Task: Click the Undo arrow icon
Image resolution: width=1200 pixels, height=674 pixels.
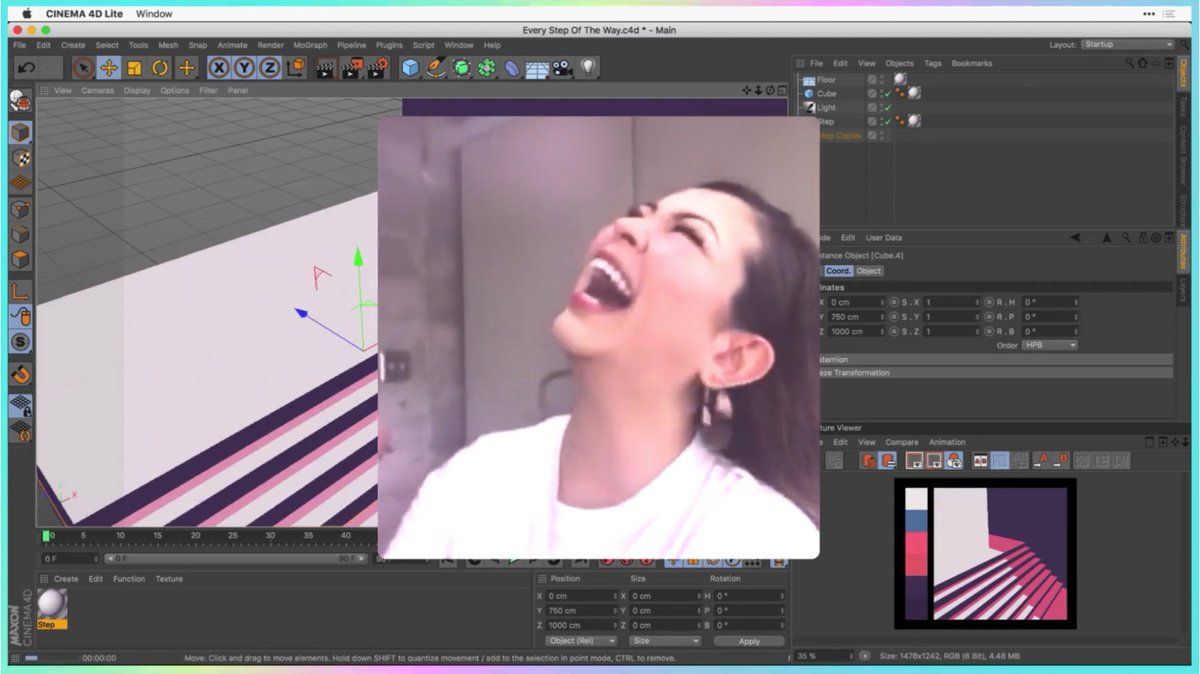Action: (x=27, y=68)
